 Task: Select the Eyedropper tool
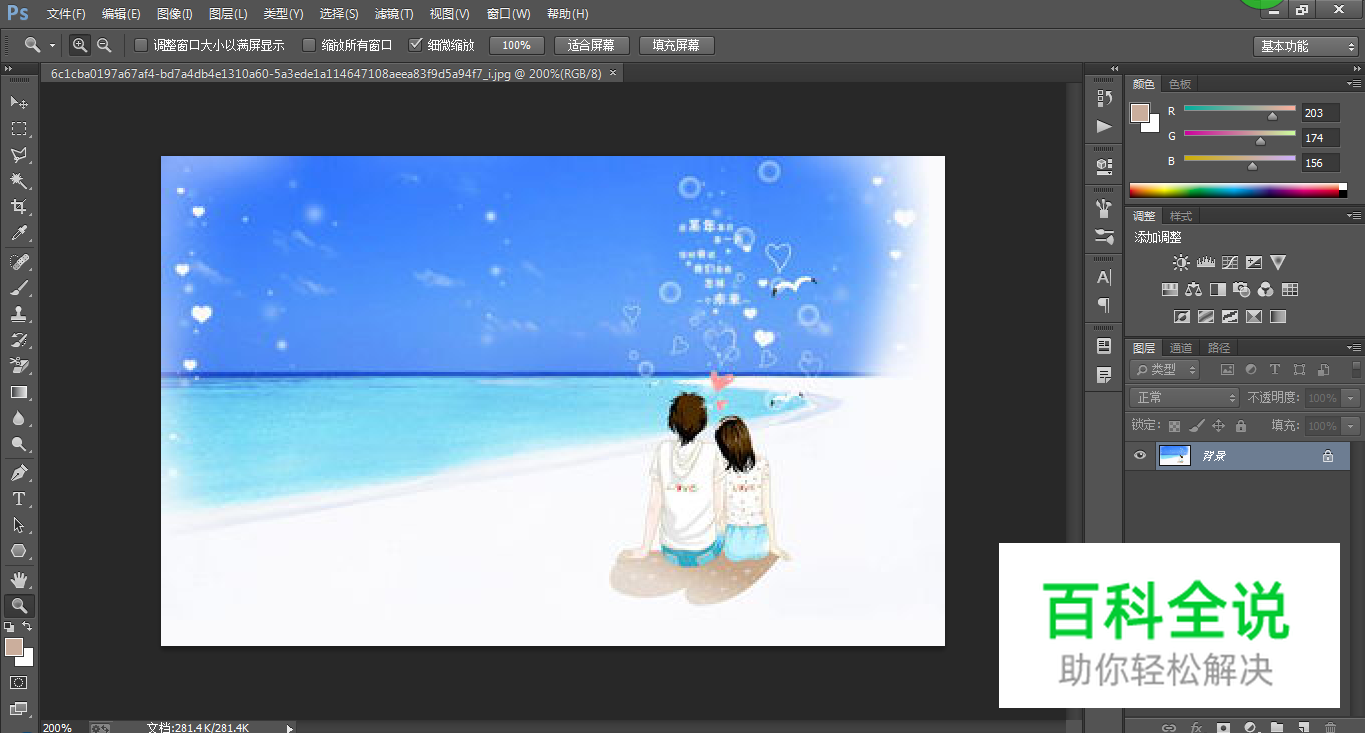click(x=19, y=233)
